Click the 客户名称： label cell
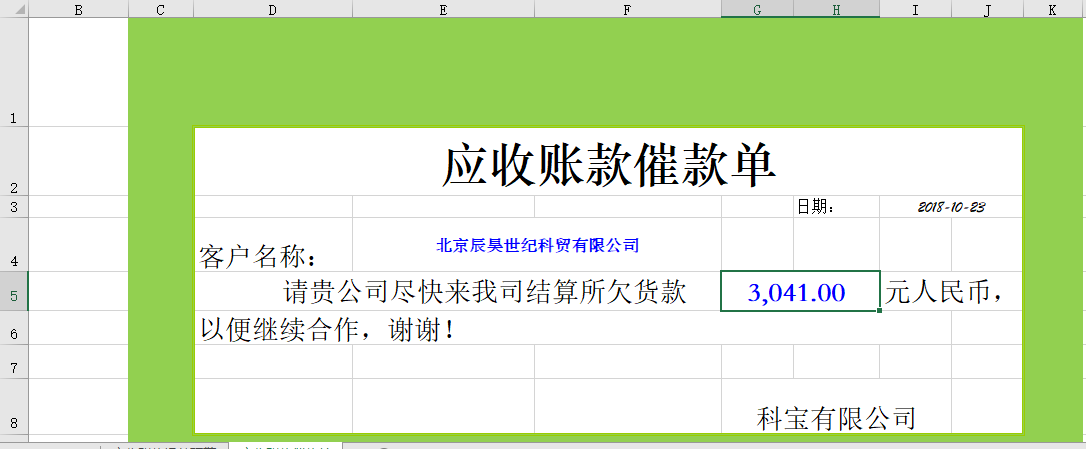Image resolution: width=1086 pixels, height=449 pixels. pos(260,256)
